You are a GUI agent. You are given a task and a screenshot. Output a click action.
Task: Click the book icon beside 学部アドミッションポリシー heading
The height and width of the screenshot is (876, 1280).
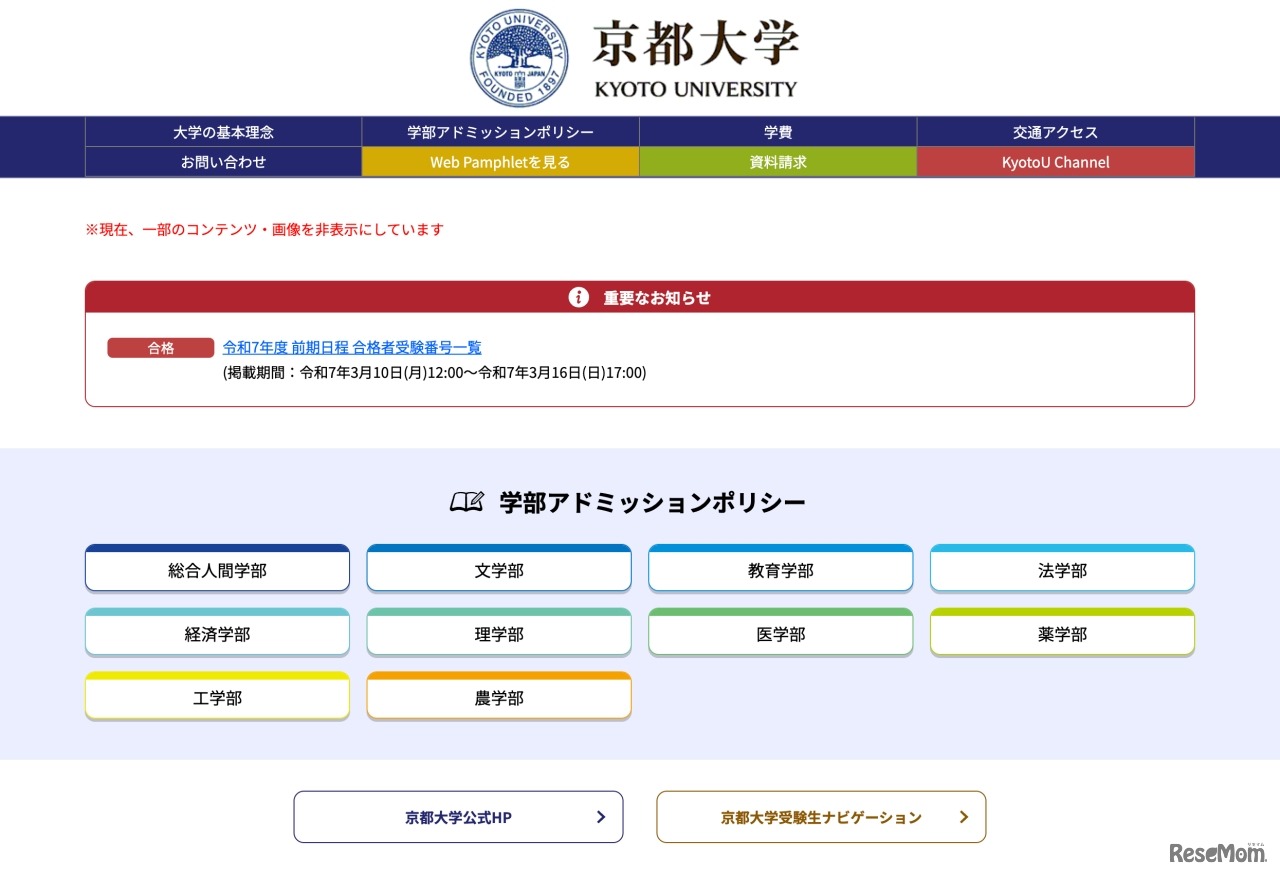click(466, 501)
